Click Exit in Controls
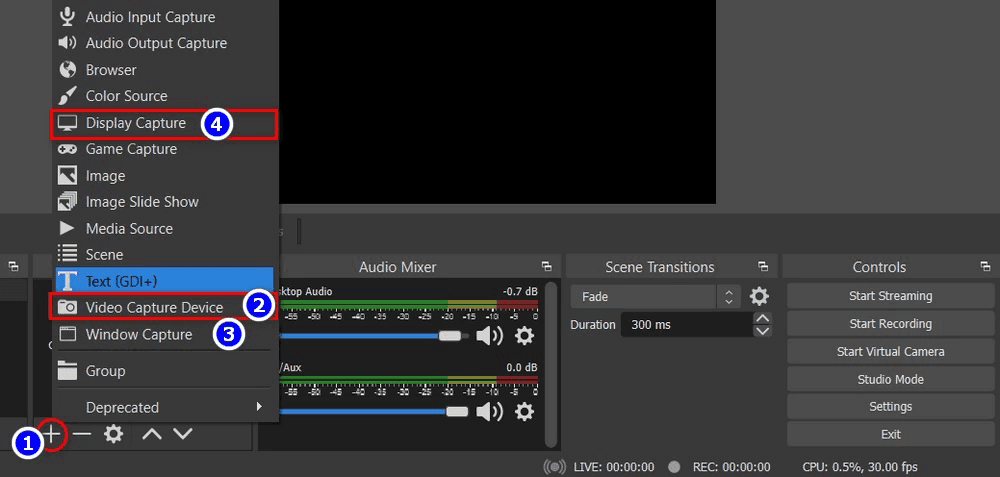Image resolution: width=1000 pixels, height=477 pixels. pyautogui.click(x=890, y=434)
